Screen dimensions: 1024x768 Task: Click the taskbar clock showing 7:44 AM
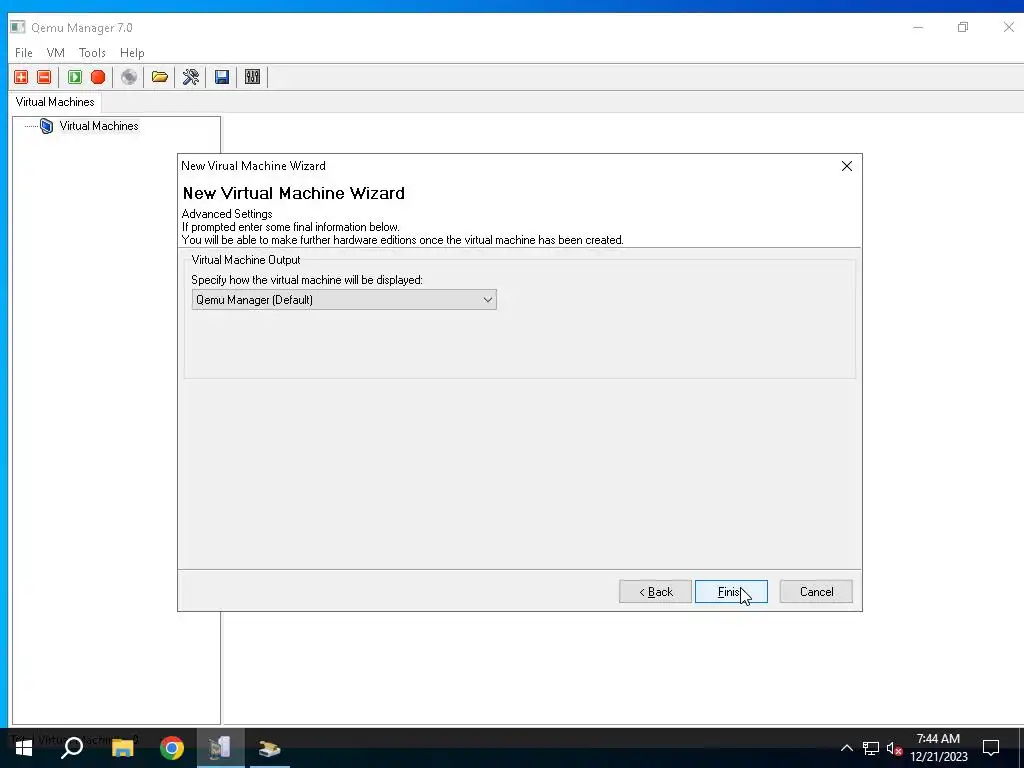(x=938, y=748)
